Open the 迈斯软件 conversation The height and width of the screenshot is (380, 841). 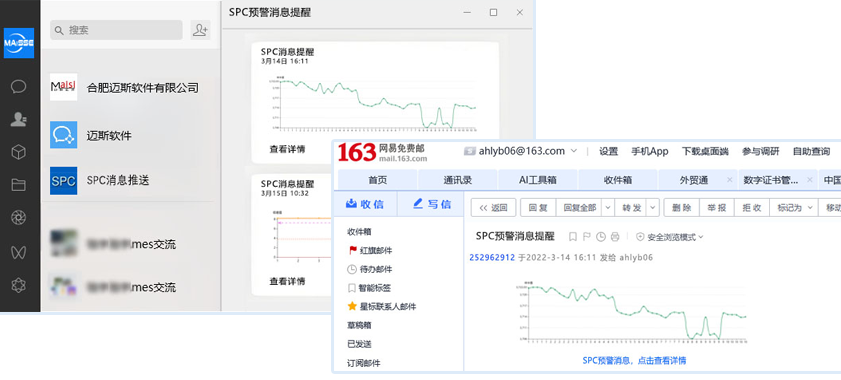pos(130,135)
